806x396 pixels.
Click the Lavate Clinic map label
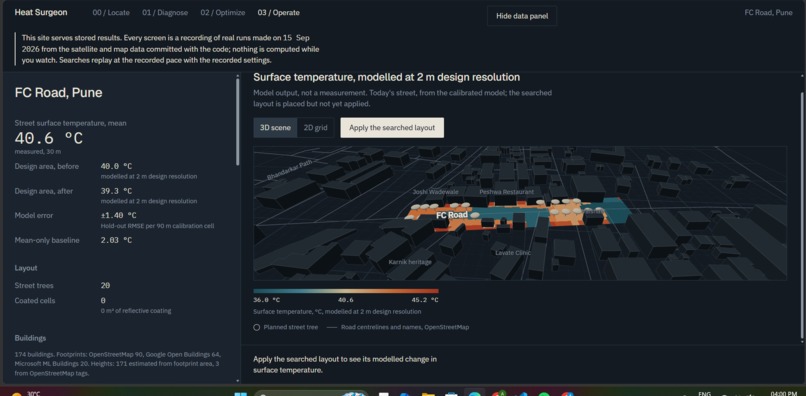click(513, 253)
